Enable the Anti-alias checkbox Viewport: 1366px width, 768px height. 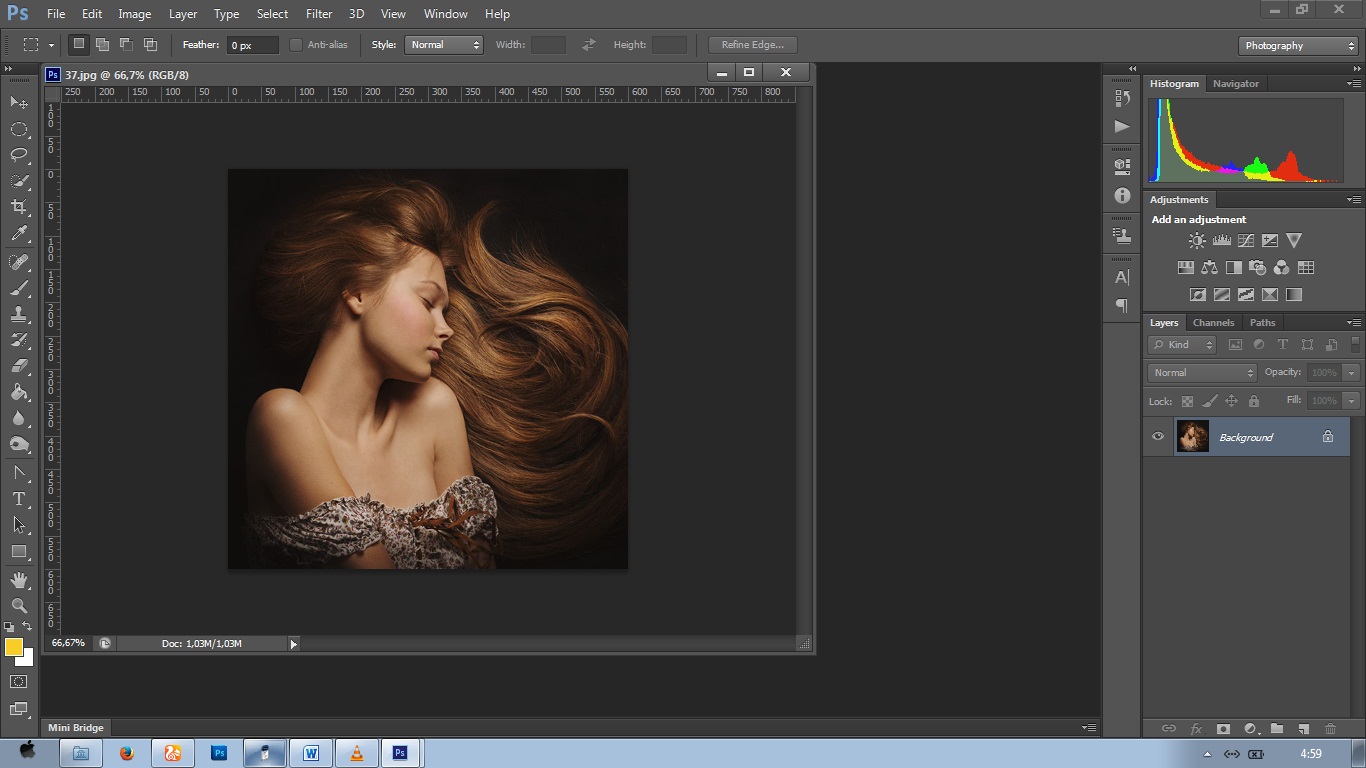click(x=296, y=45)
